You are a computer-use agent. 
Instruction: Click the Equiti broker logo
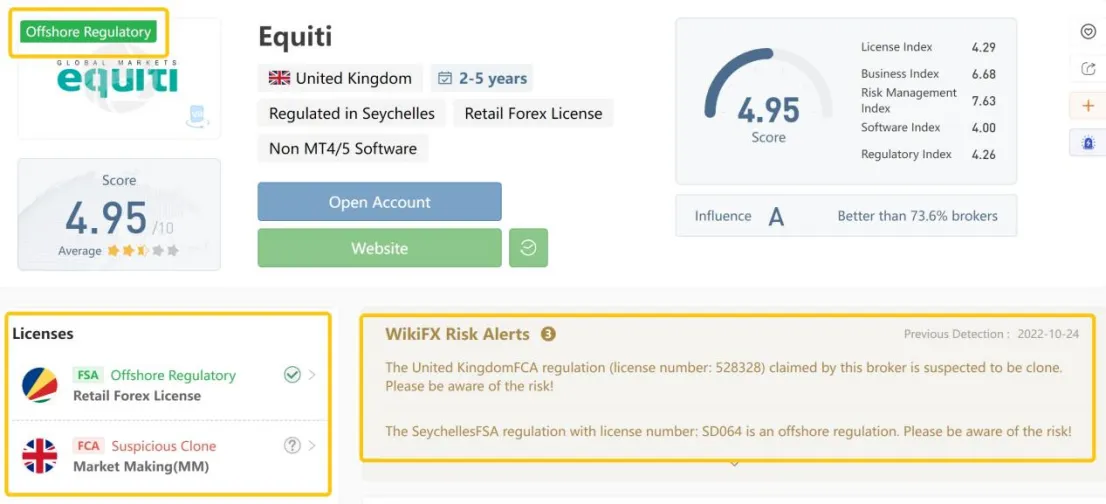pos(117,80)
